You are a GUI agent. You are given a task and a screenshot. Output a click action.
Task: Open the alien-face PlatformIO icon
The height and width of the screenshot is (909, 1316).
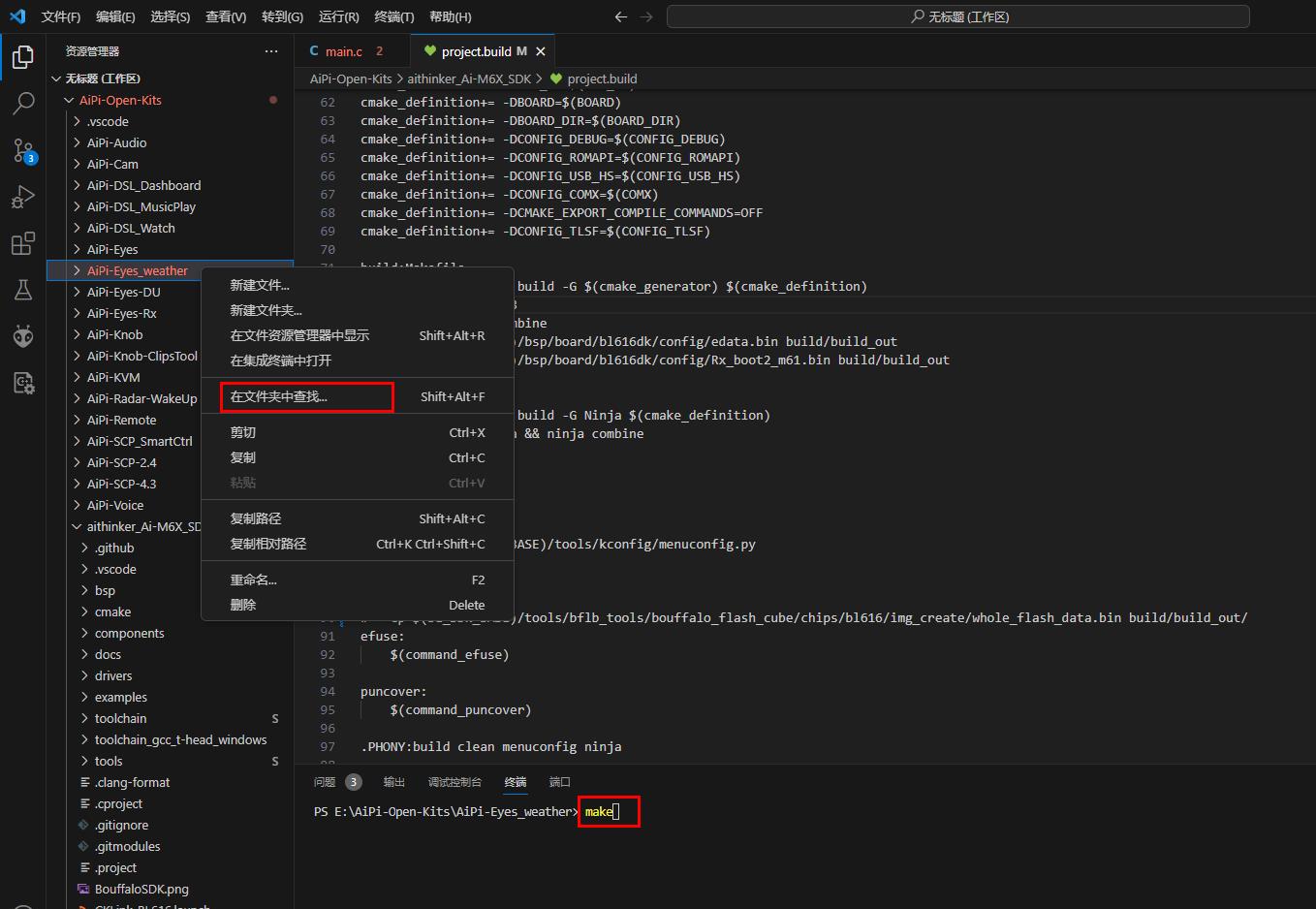click(x=23, y=336)
